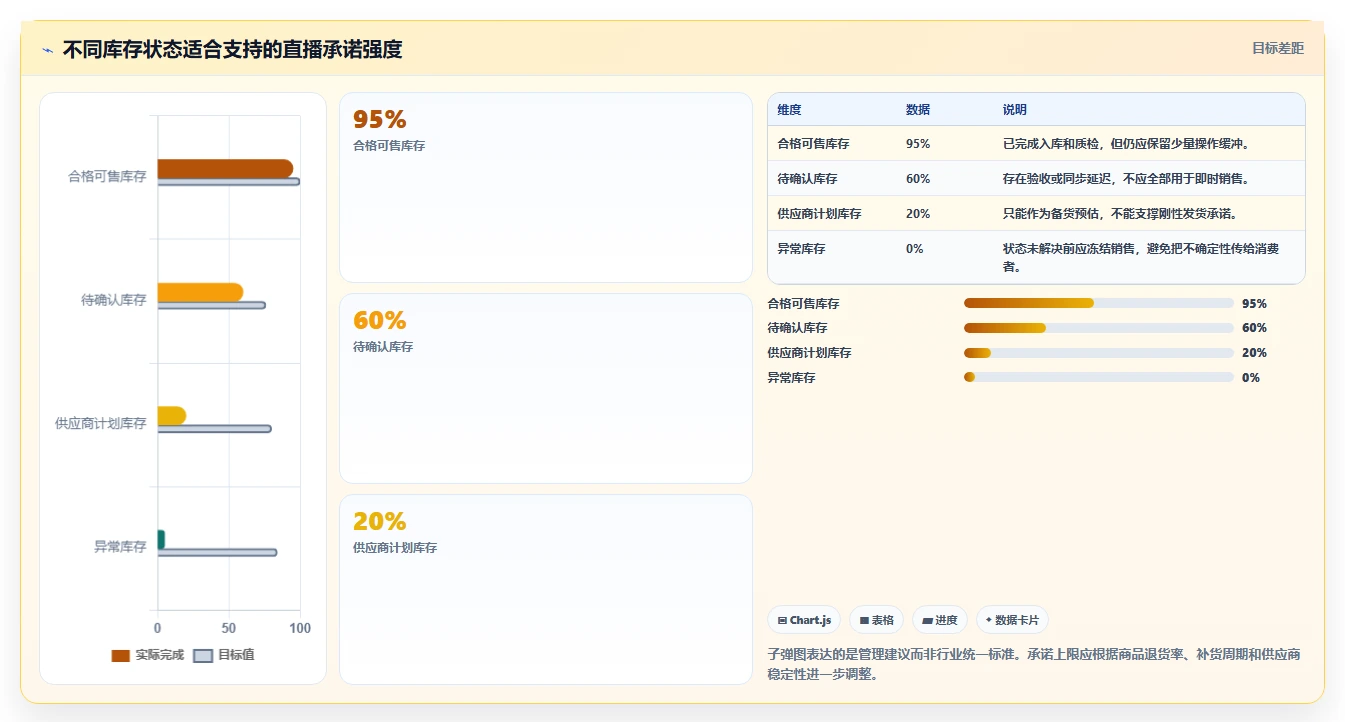The height and width of the screenshot is (722, 1345).
Task: Toggle the 实际完成 legend series
Action: click(148, 655)
